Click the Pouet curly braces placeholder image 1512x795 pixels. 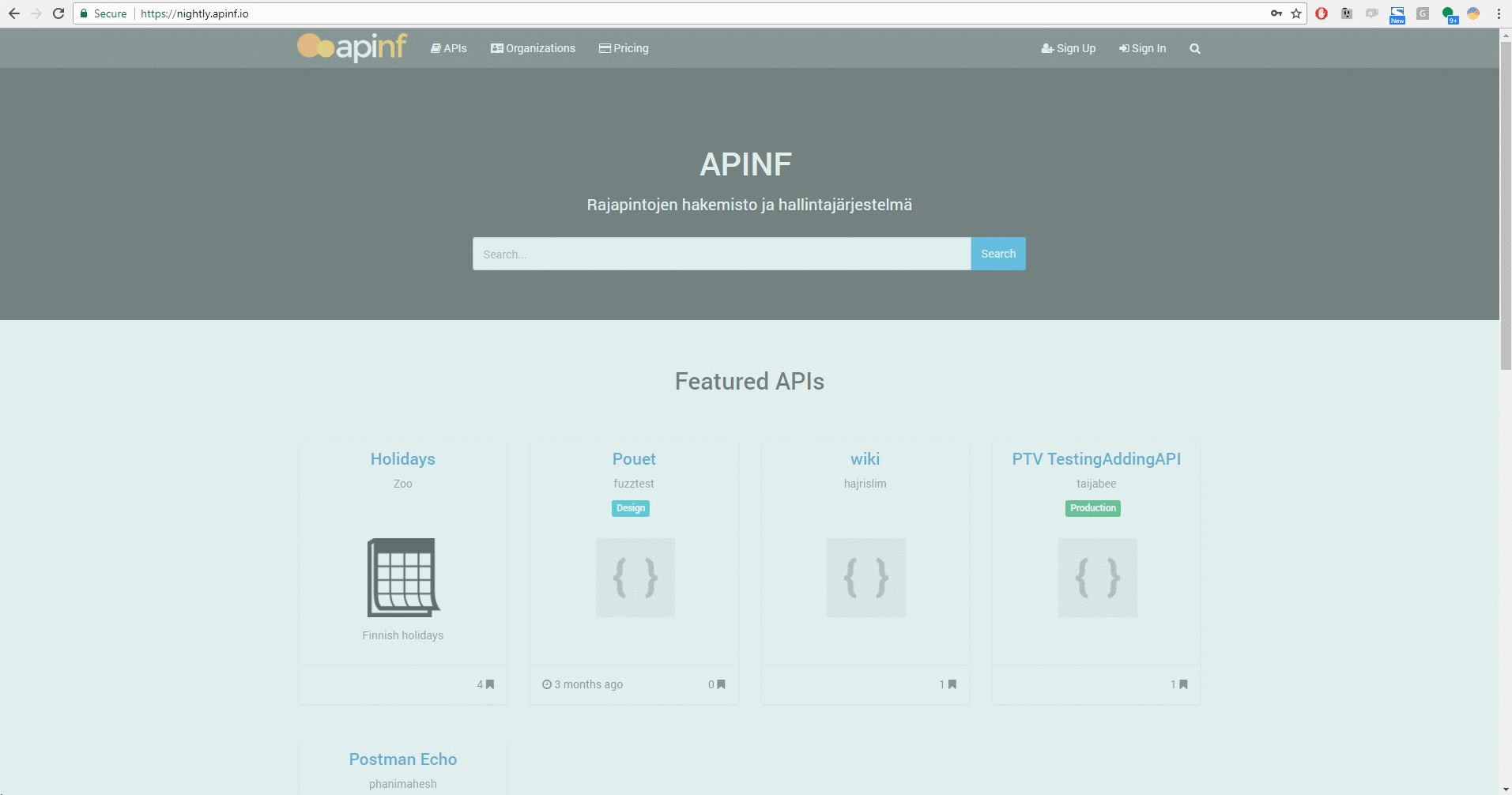635,578
